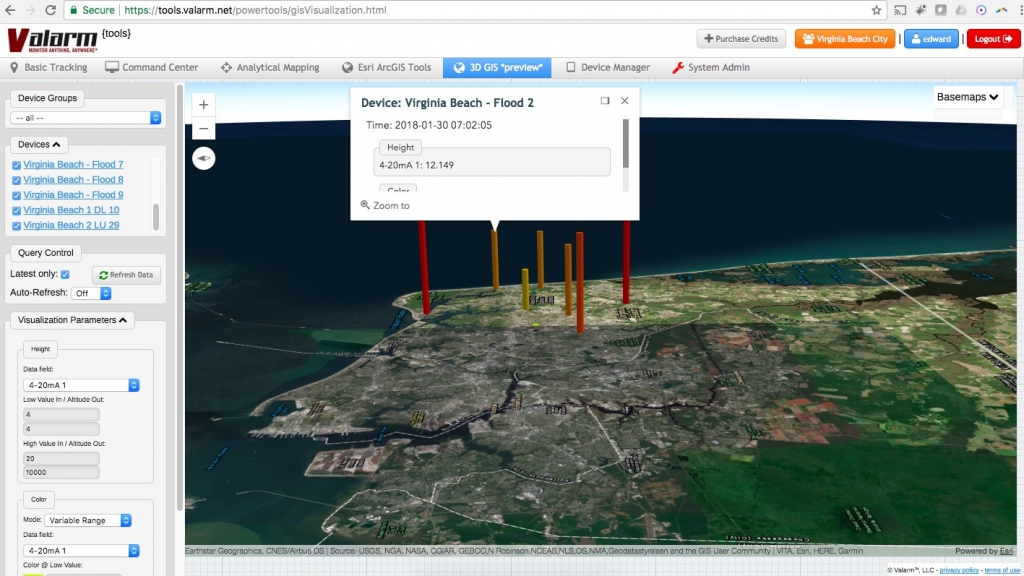Click the devices list scrollbar
Viewport: 1024px width, 576px height.
155,217
